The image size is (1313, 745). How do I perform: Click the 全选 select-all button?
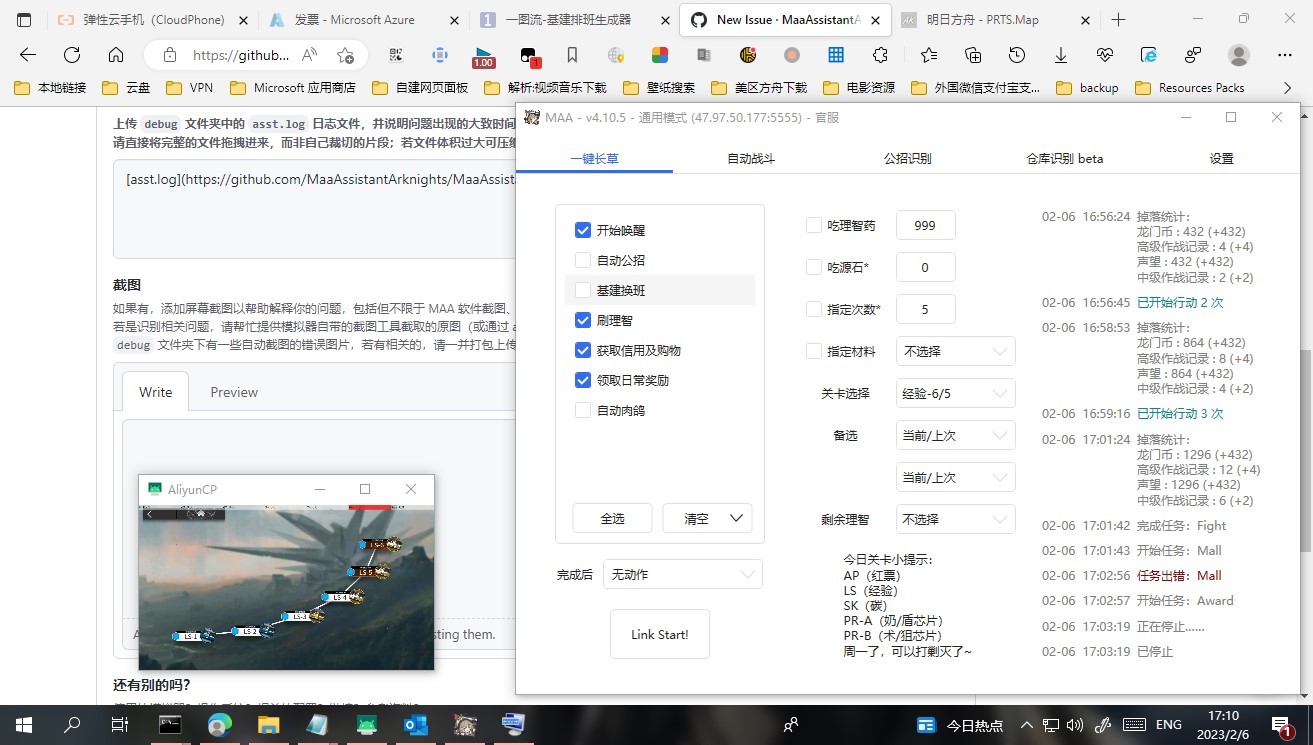[611, 518]
